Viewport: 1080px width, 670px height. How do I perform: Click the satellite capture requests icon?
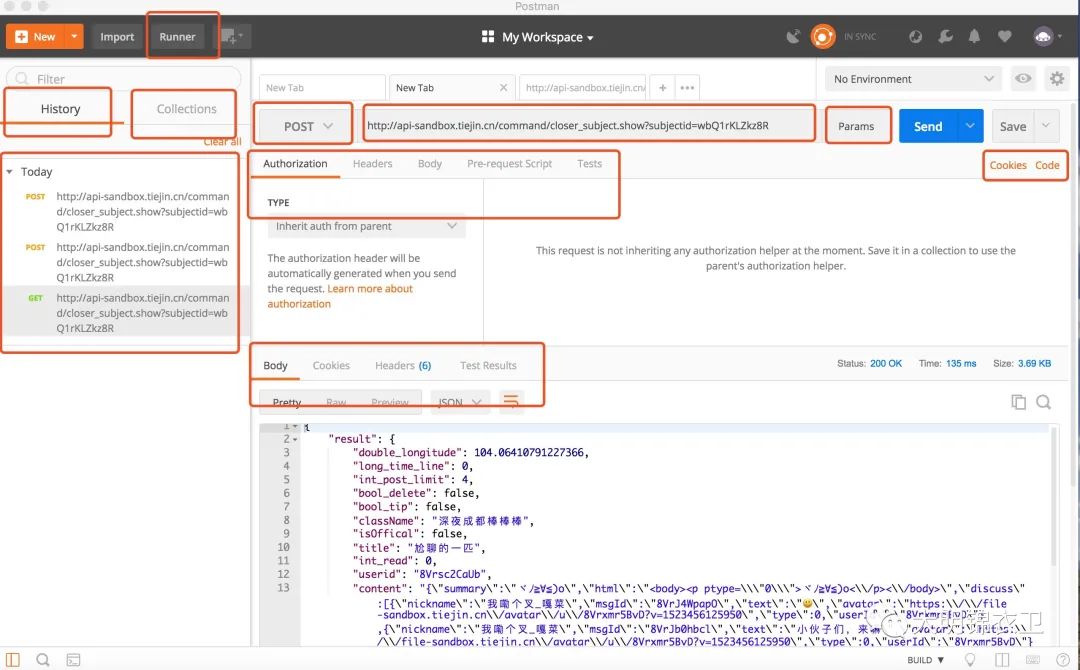(793, 36)
